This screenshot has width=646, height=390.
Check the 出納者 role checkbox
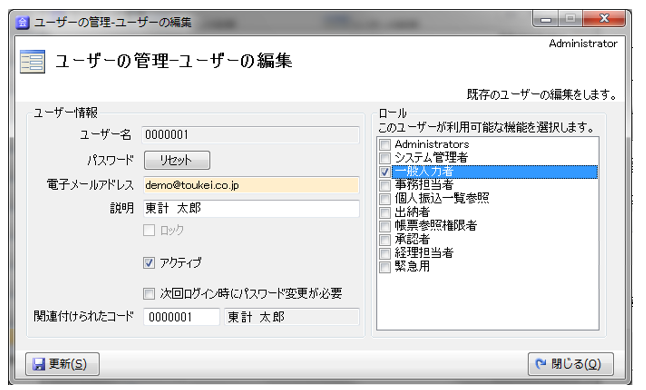pyautogui.click(x=385, y=213)
